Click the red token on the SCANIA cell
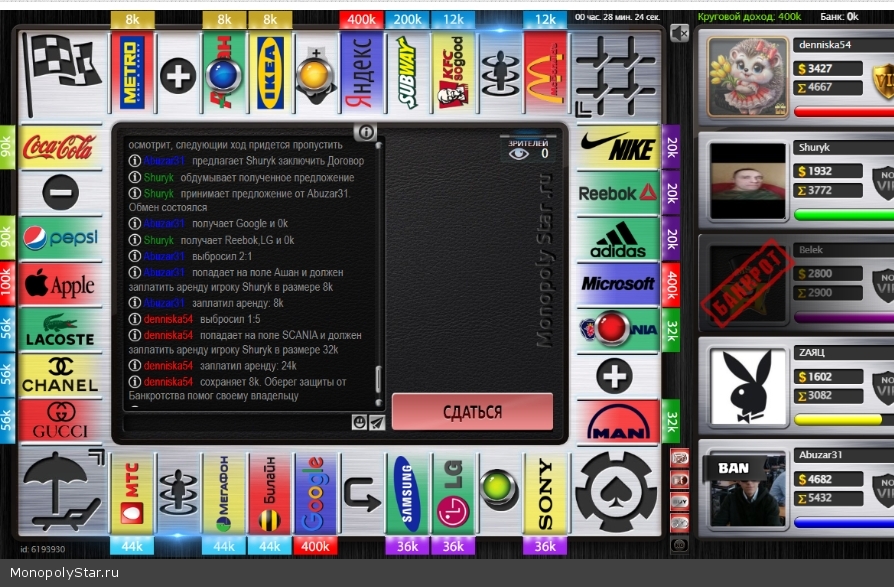Viewport: 894px width, 587px height. [x=611, y=329]
